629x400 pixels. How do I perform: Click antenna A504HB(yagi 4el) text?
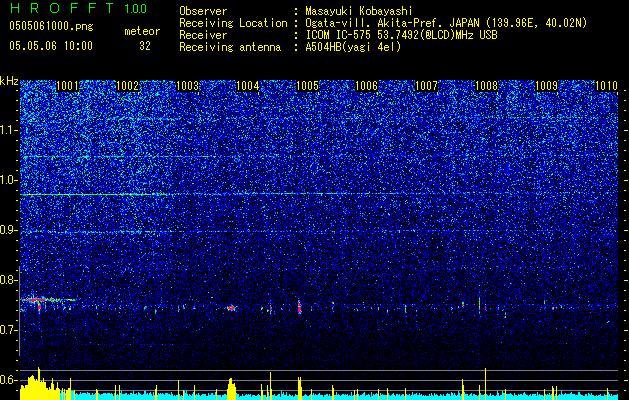pos(353,47)
